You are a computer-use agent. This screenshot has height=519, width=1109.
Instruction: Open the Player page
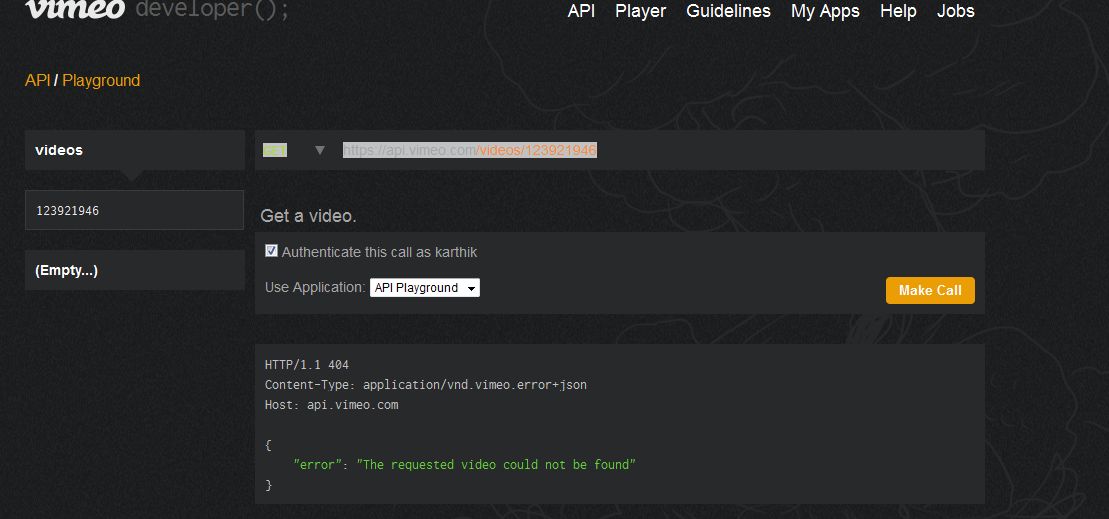pos(641,11)
